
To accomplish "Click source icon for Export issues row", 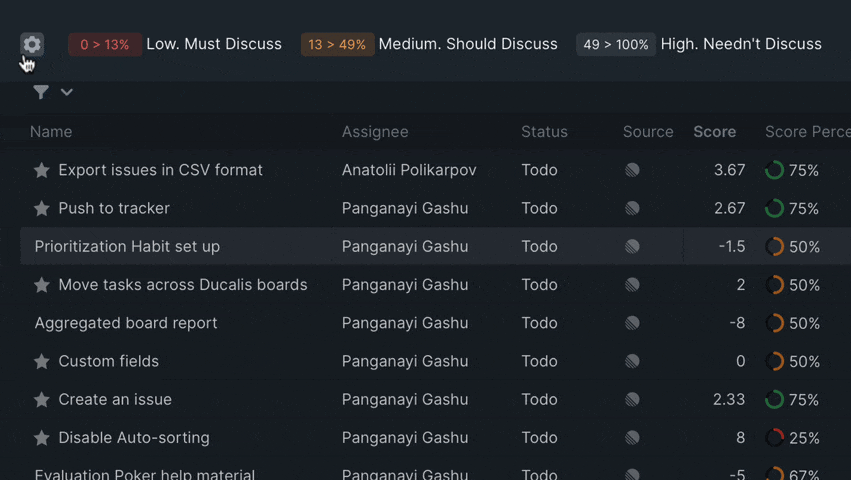I will [x=632, y=171].
